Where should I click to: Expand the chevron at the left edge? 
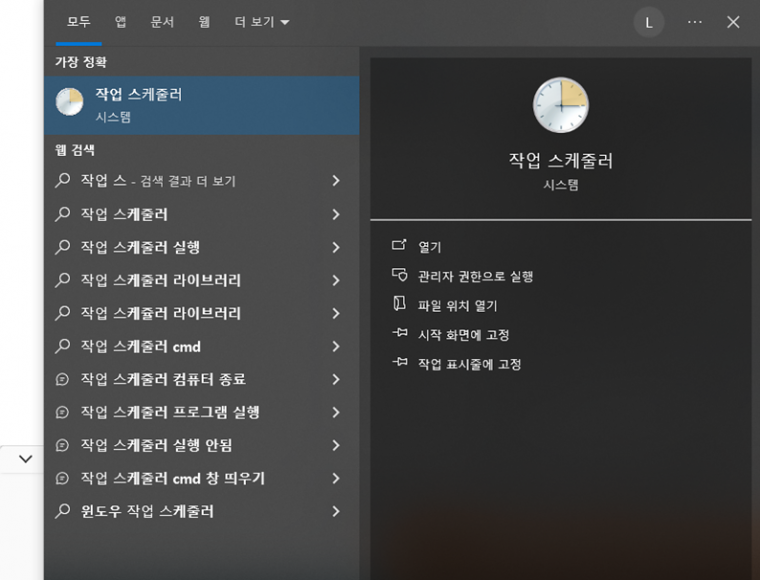tap(25, 459)
